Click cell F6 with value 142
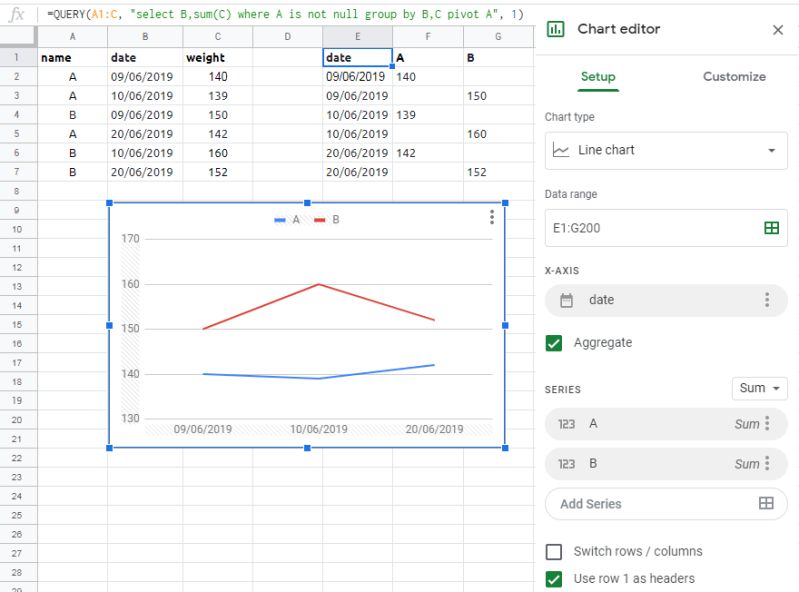The width and height of the screenshot is (799, 592). (428, 153)
